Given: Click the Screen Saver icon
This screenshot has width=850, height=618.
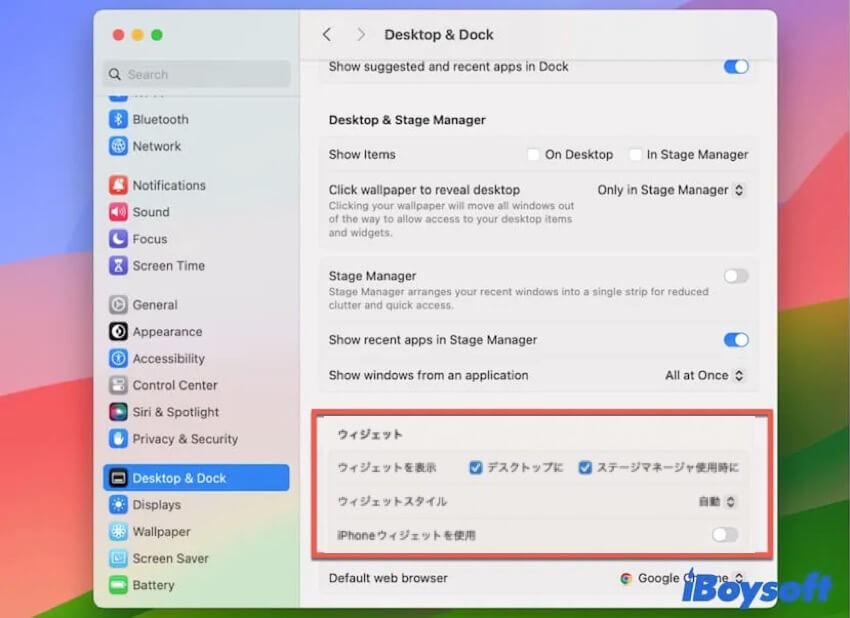Looking at the screenshot, I should coord(118,558).
